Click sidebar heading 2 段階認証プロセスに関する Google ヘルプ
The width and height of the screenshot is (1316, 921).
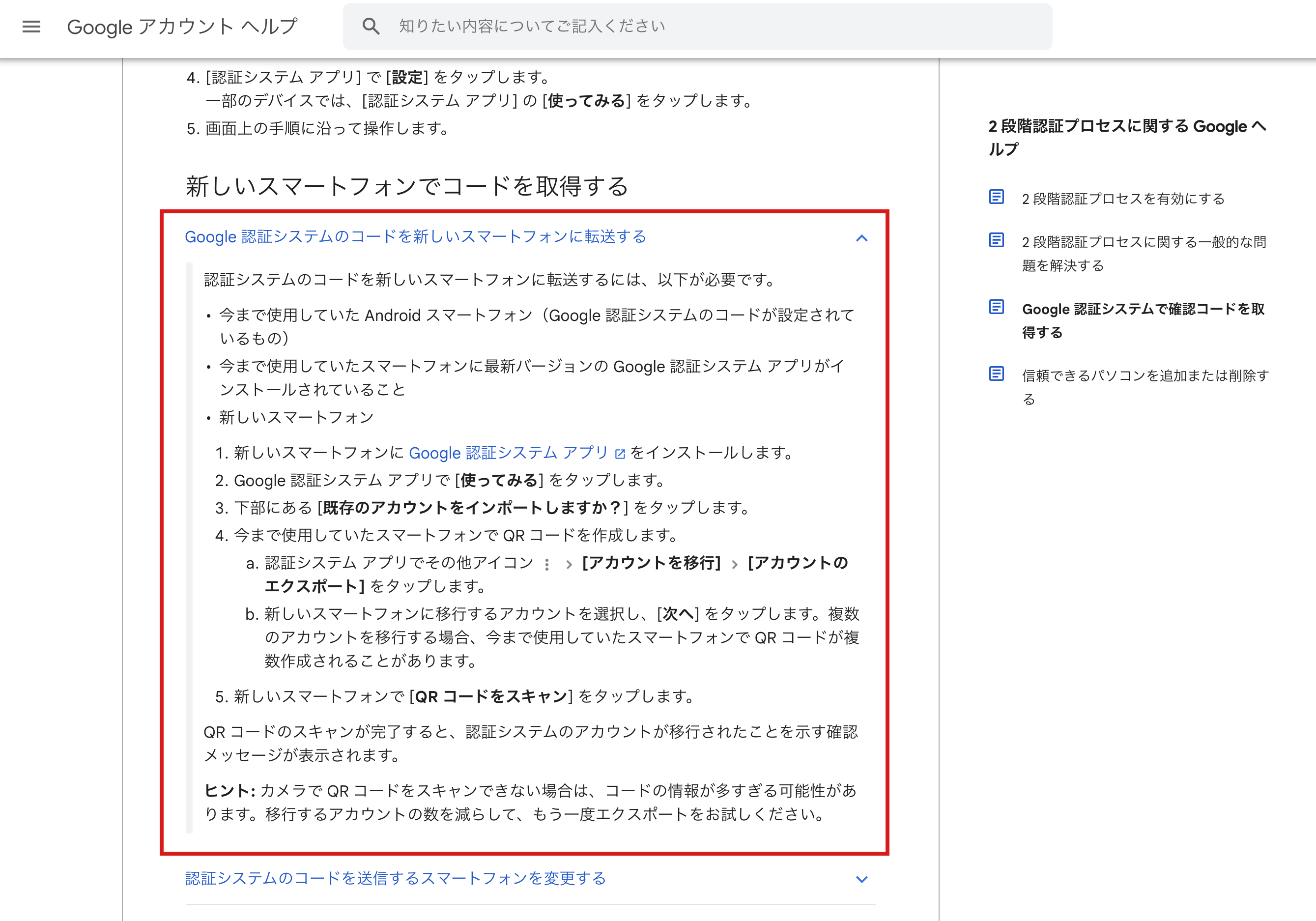[x=1127, y=138]
